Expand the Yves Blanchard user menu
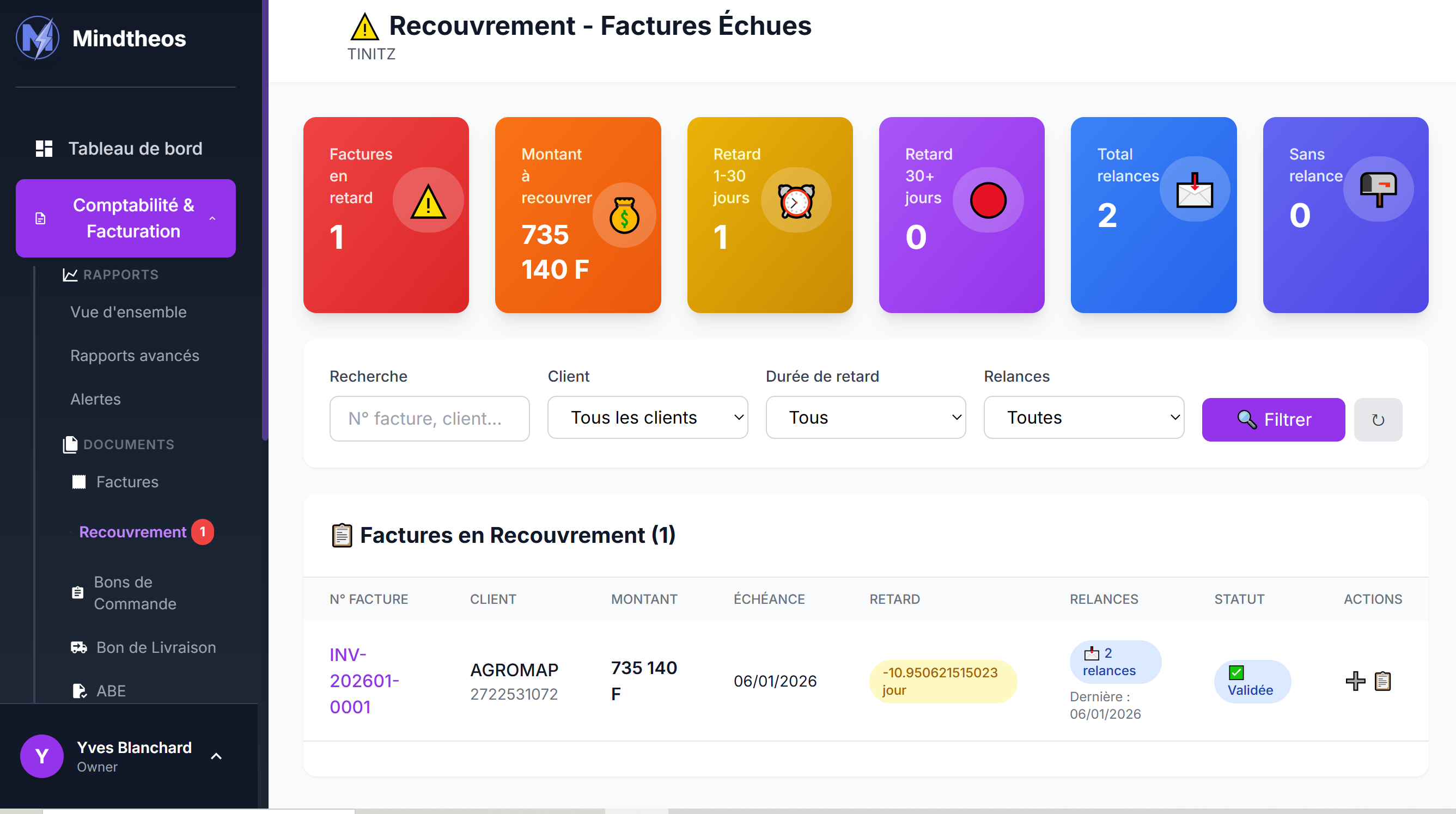The image size is (1456, 814). 216,756
